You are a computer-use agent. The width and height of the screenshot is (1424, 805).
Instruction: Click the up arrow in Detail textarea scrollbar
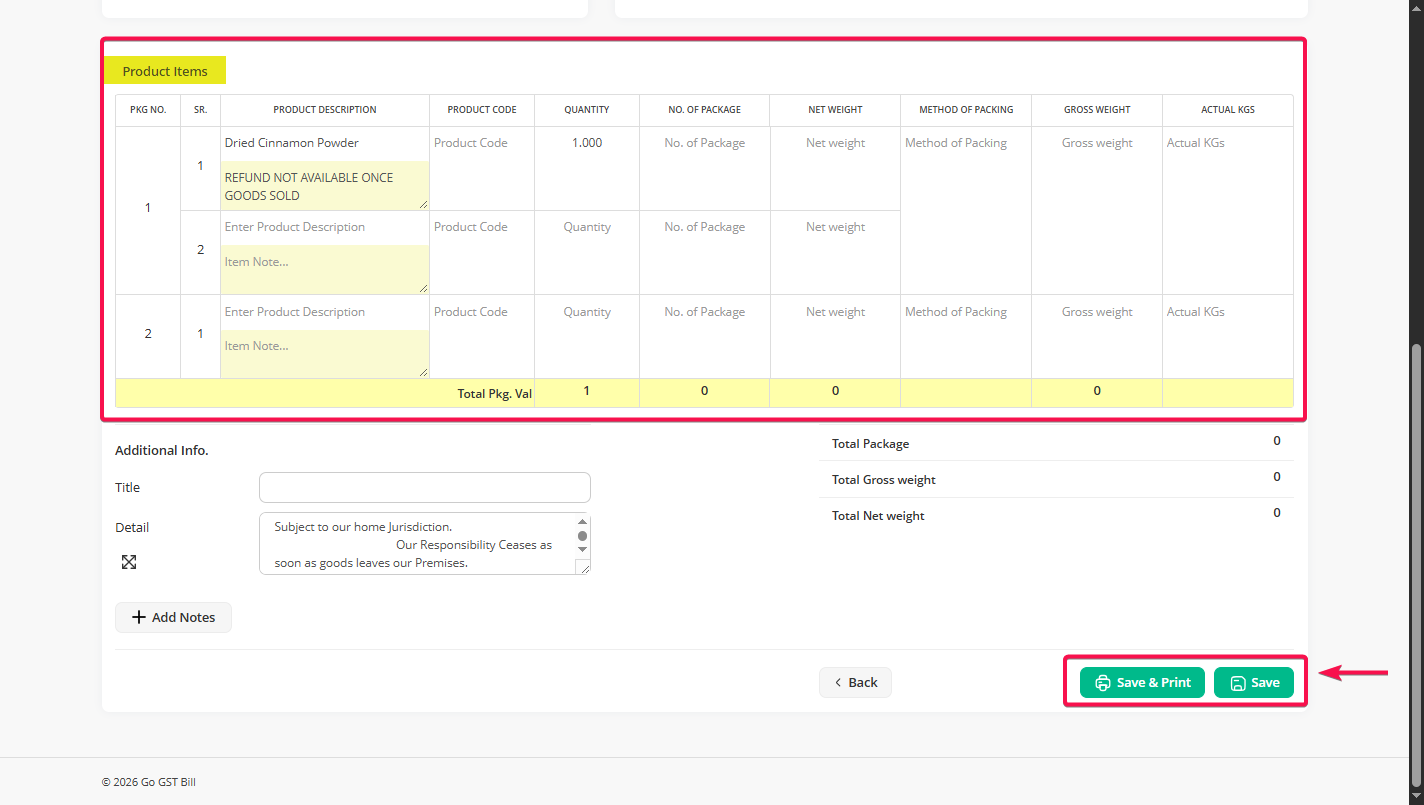[x=582, y=522]
